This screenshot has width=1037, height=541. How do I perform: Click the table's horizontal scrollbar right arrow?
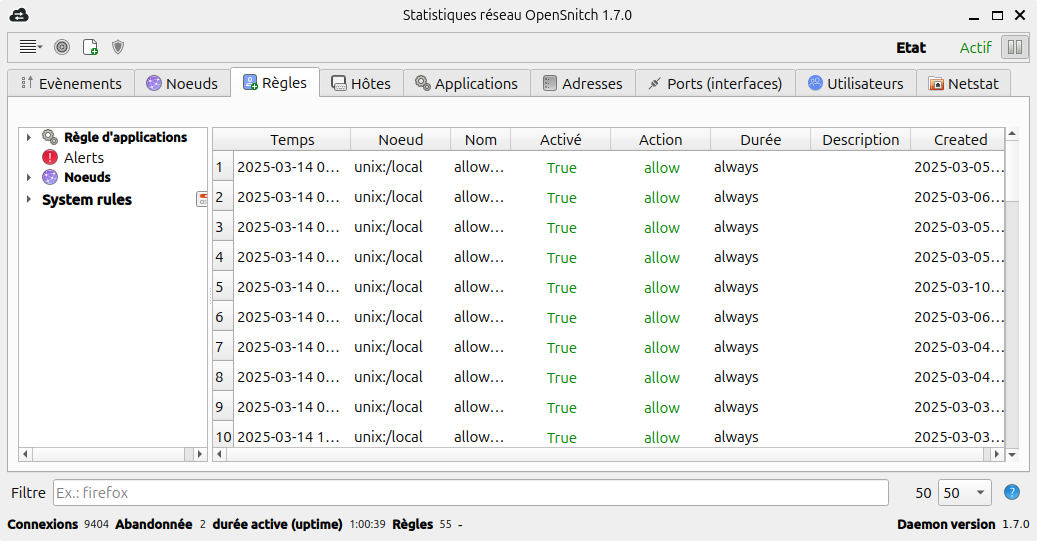coord(997,454)
